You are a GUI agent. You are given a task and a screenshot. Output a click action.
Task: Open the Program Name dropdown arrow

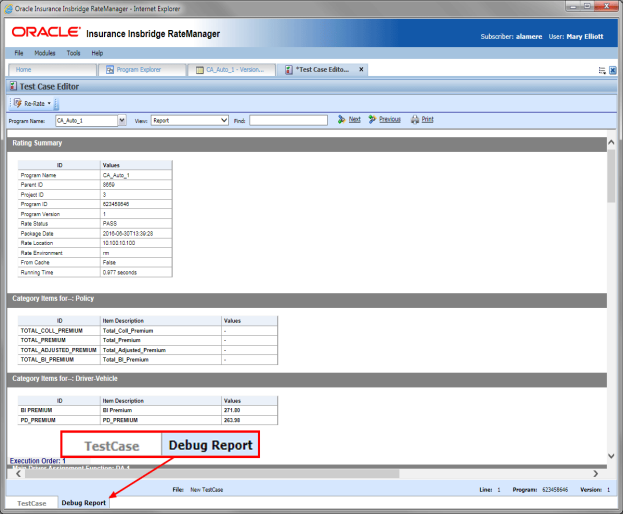click(x=122, y=120)
